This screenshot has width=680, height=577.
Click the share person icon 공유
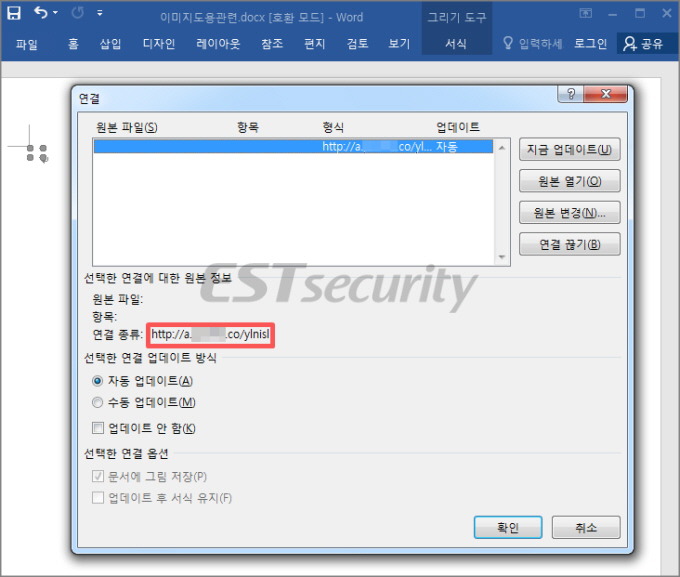629,43
